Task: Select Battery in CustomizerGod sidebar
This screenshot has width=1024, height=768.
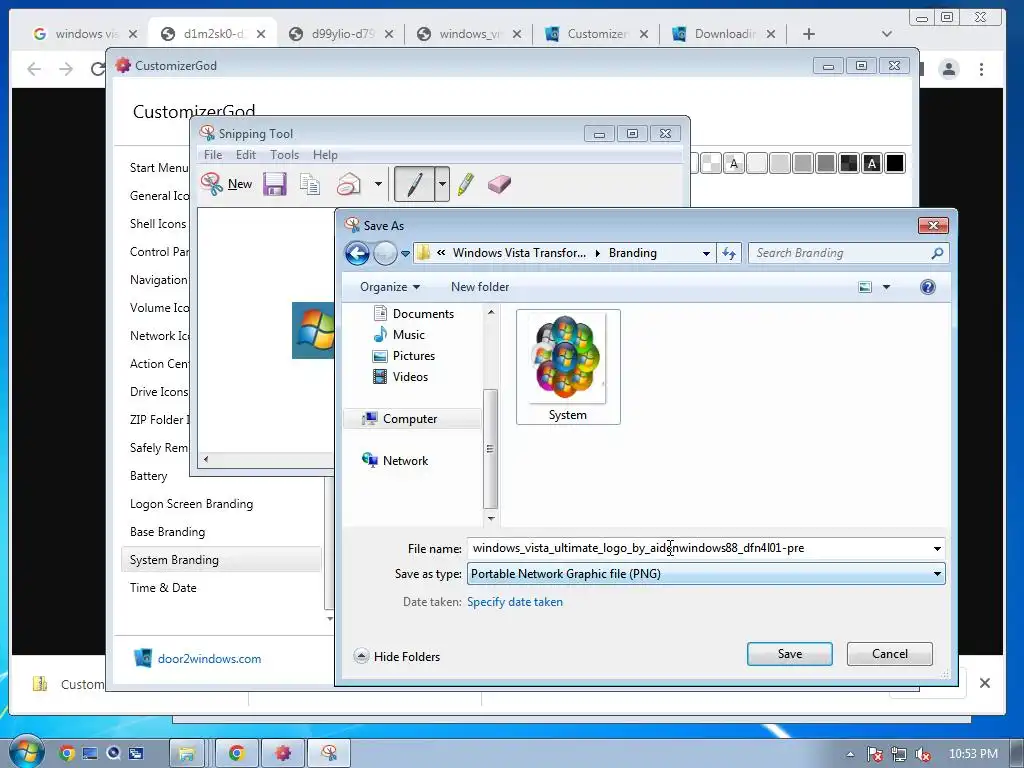Action: tap(148, 475)
